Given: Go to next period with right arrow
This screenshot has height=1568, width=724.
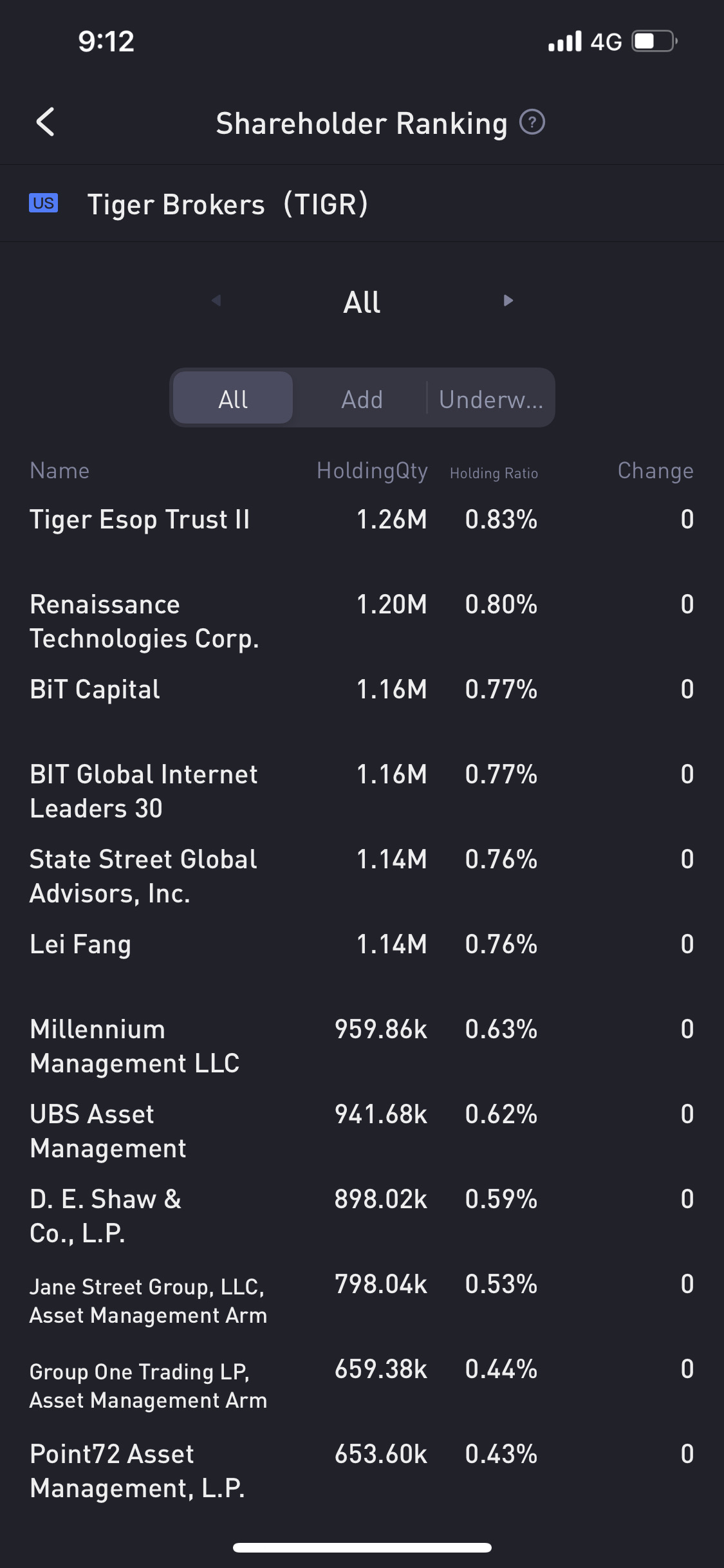Looking at the screenshot, I should pos(508,301).
